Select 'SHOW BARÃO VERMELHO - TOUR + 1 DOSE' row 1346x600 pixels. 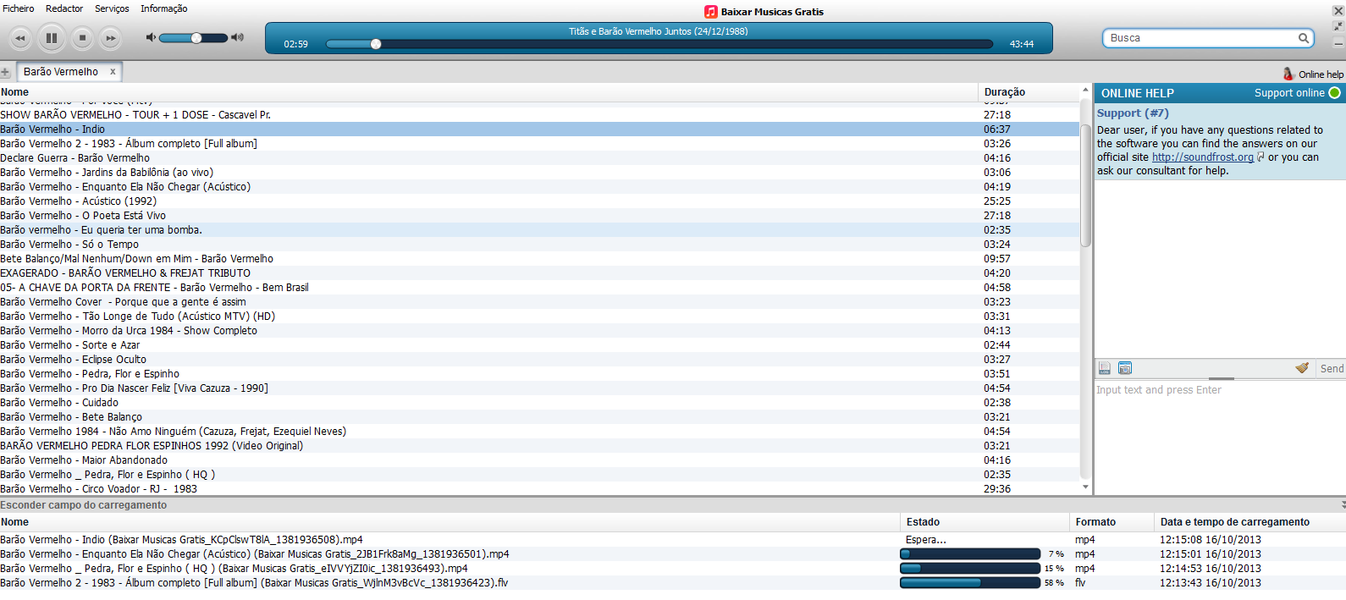tap(539, 115)
